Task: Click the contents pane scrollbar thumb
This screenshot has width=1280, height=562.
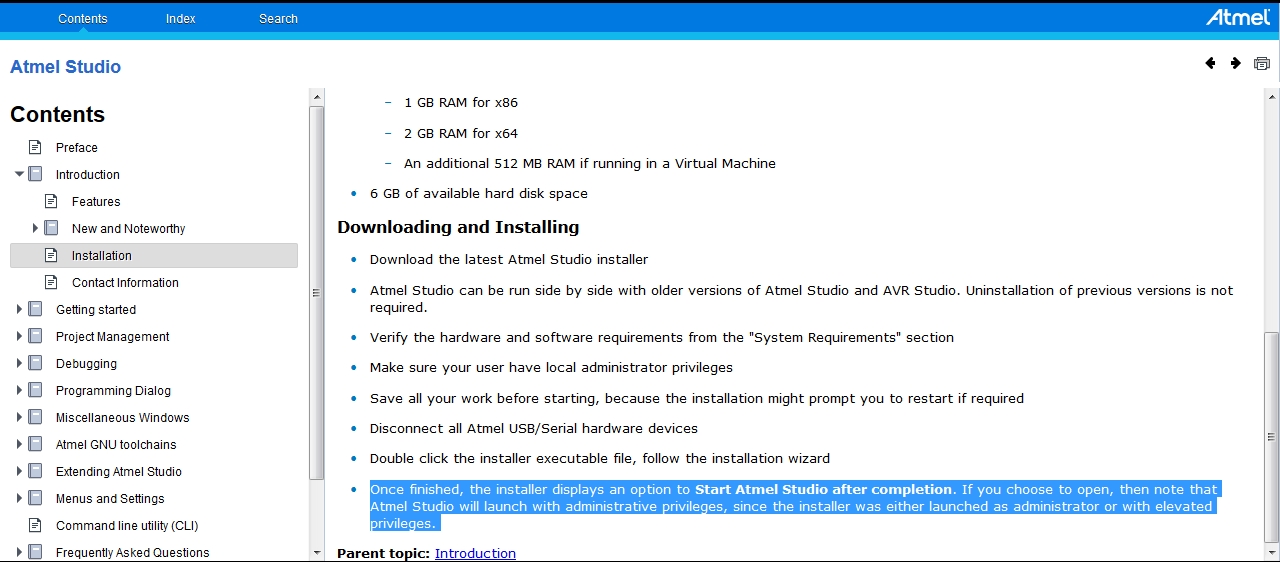Action: click(317, 292)
